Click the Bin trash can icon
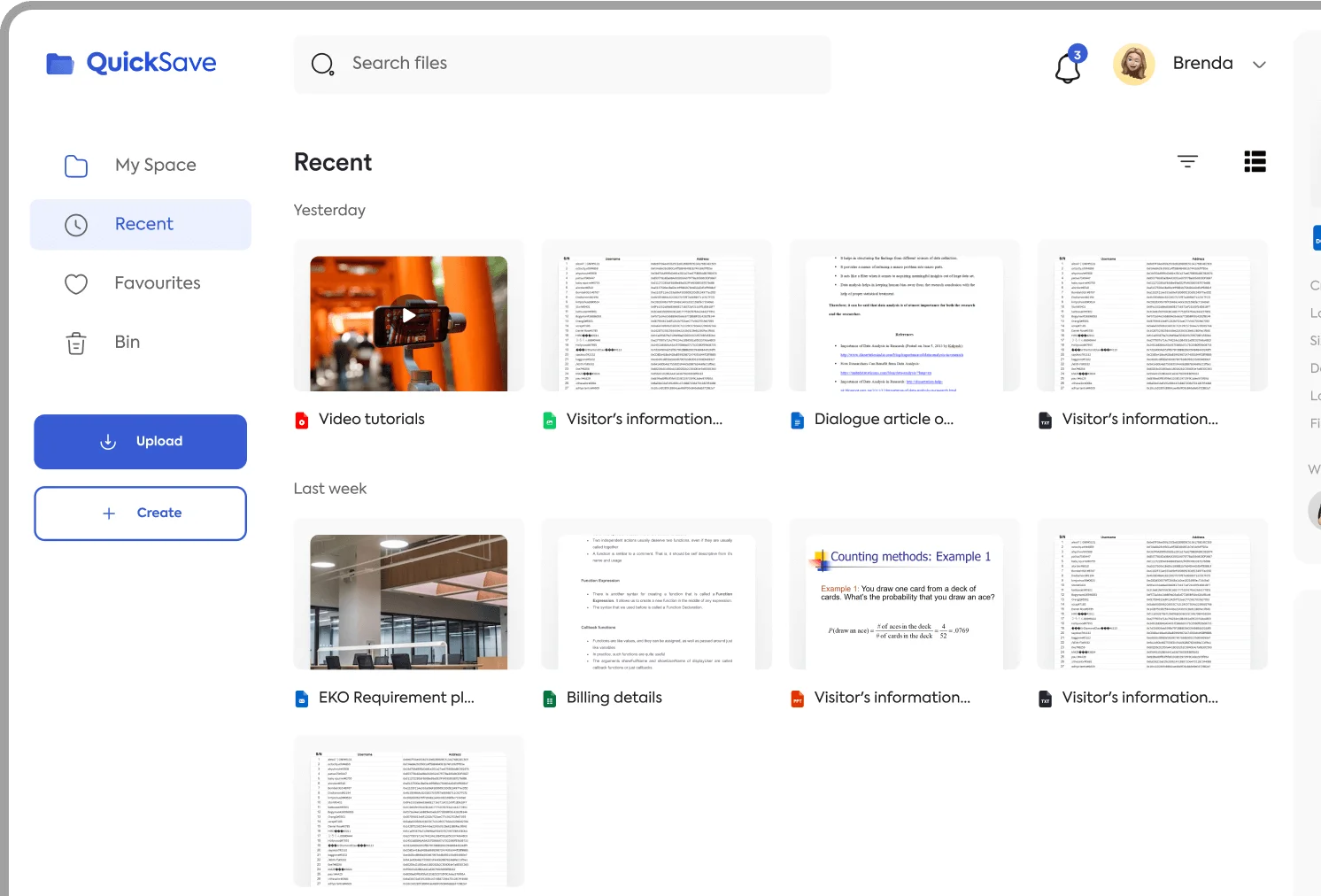This screenshot has width=1321, height=896. [76, 343]
